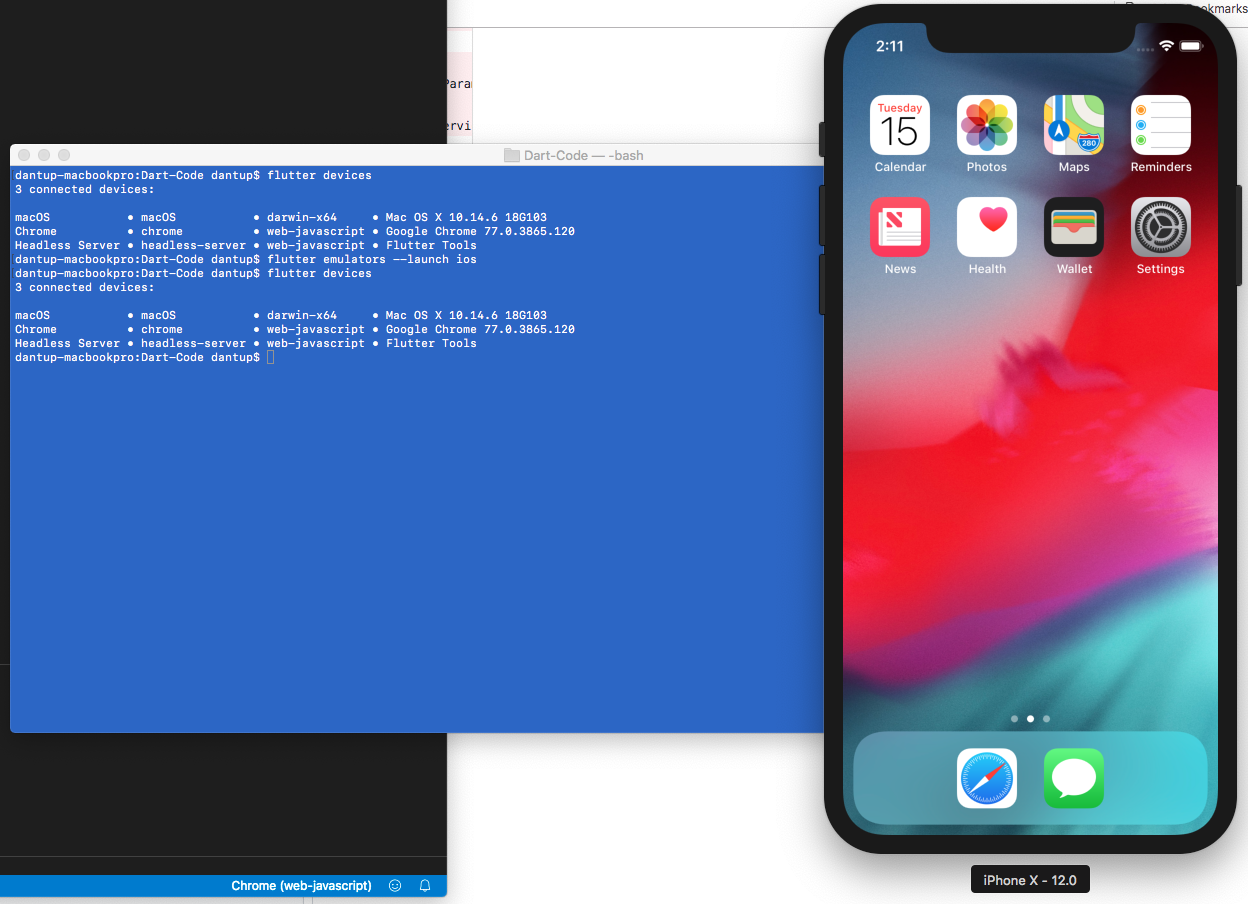
Task: Click the 'flutter emulators --launch ios' command line
Action: 372,259
